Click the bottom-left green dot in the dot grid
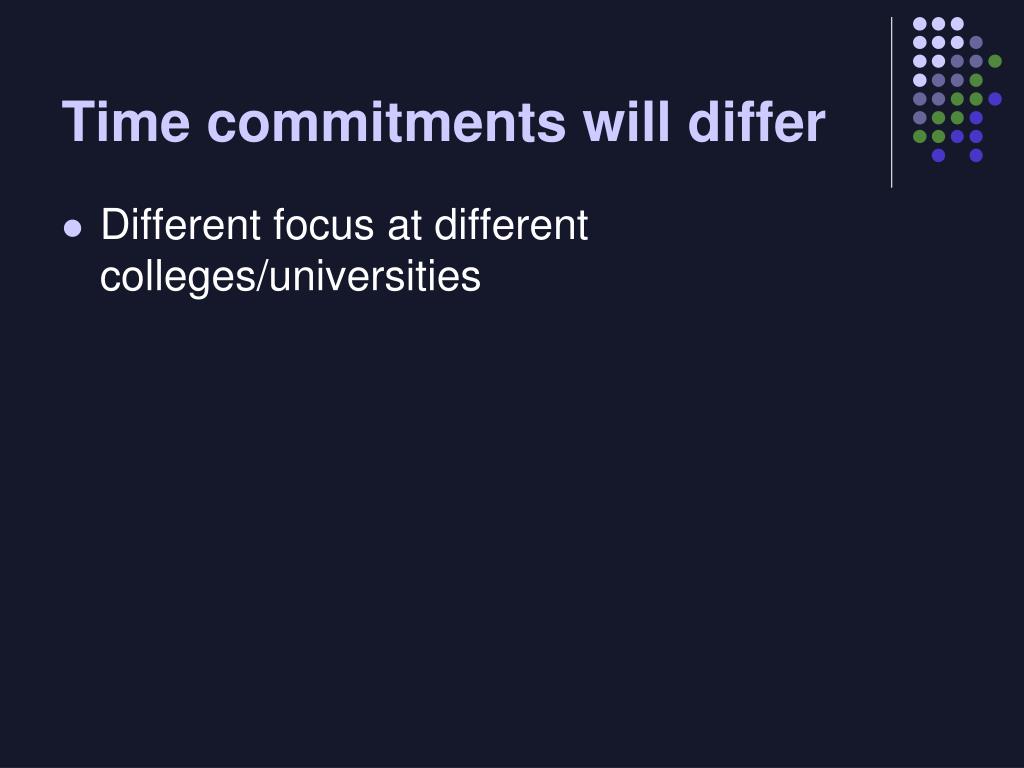Screen dimensions: 1024x768 tap(920, 136)
